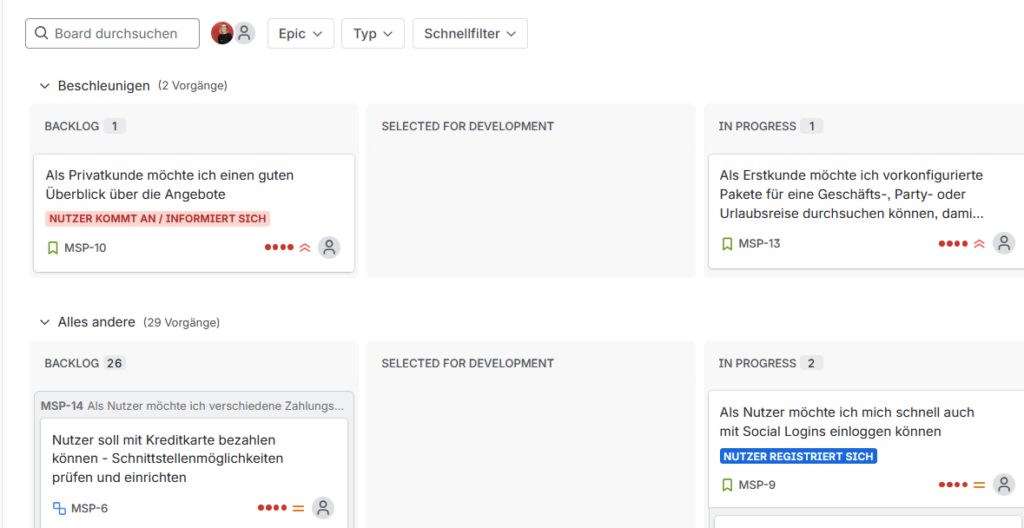Viewport: 1024px width, 528px height.
Task: Click the subtask icon on MSP-6
Action: pos(59,508)
